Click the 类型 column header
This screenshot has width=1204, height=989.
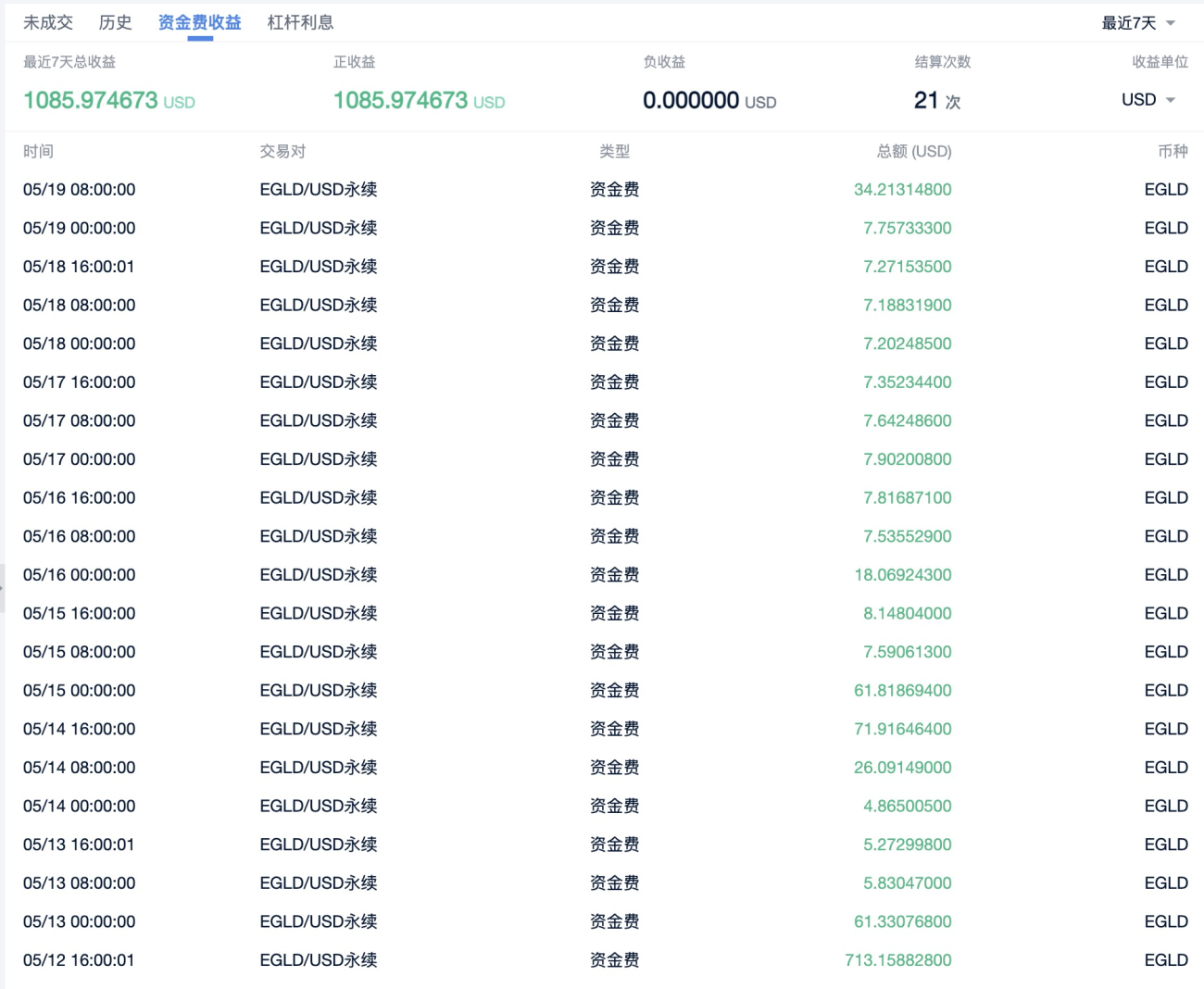click(x=614, y=151)
